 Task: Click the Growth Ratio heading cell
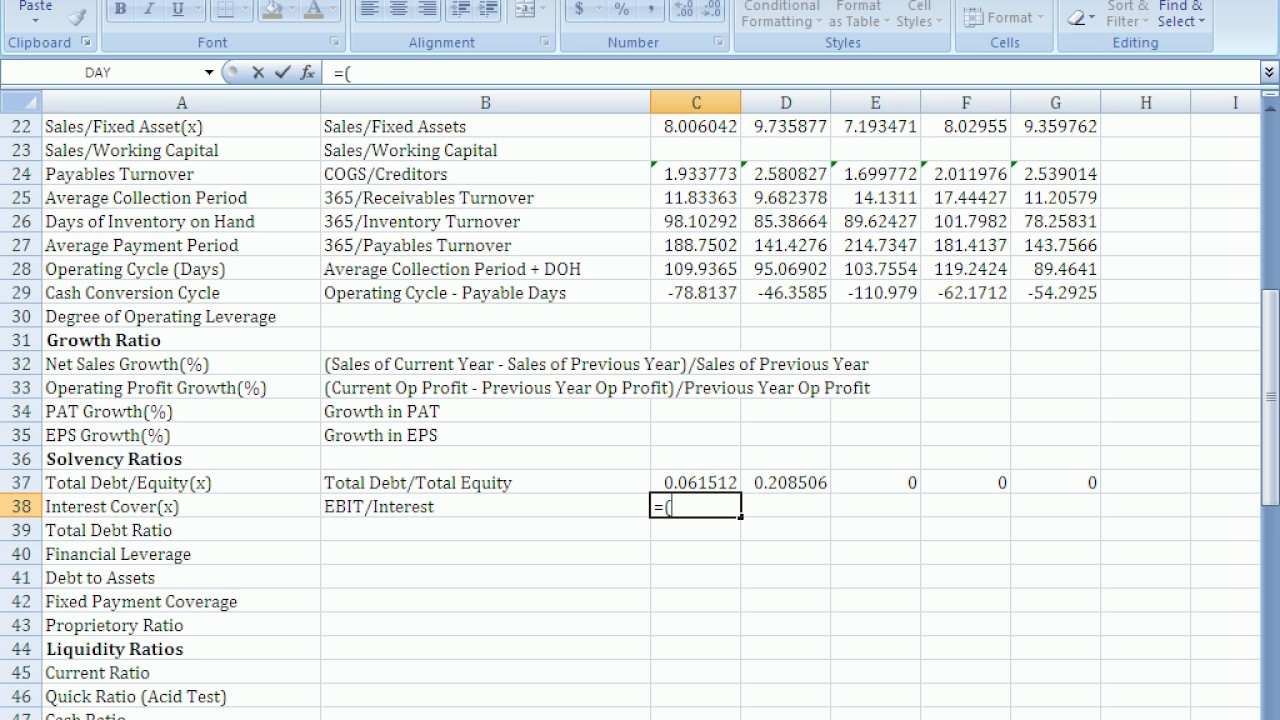181,340
